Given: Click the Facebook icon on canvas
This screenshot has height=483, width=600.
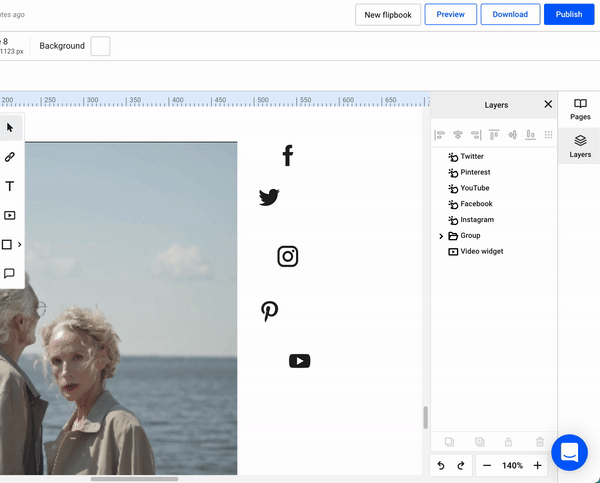Looking at the screenshot, I should click(x=288, y=155).
